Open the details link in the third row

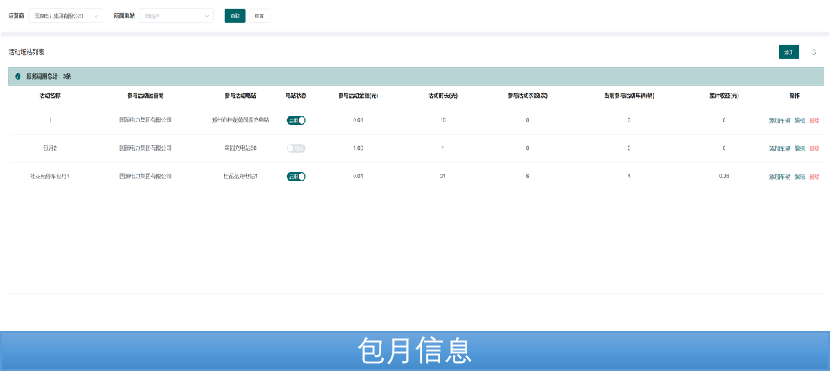[780, 177]
